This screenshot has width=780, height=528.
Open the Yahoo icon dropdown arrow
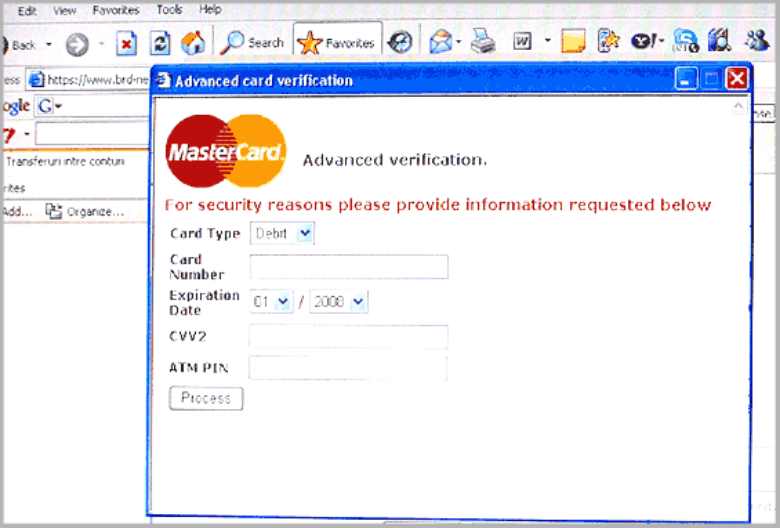pyautogui.click(x=662, y=41)
